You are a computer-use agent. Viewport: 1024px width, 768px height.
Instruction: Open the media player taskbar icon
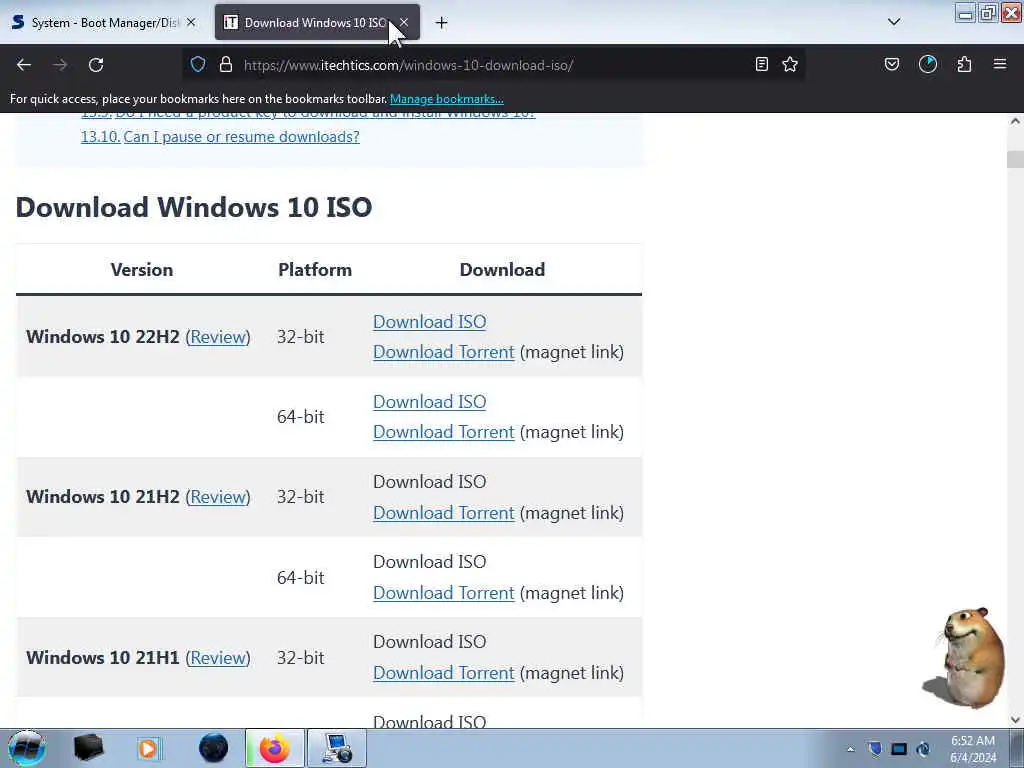(148, 748)
